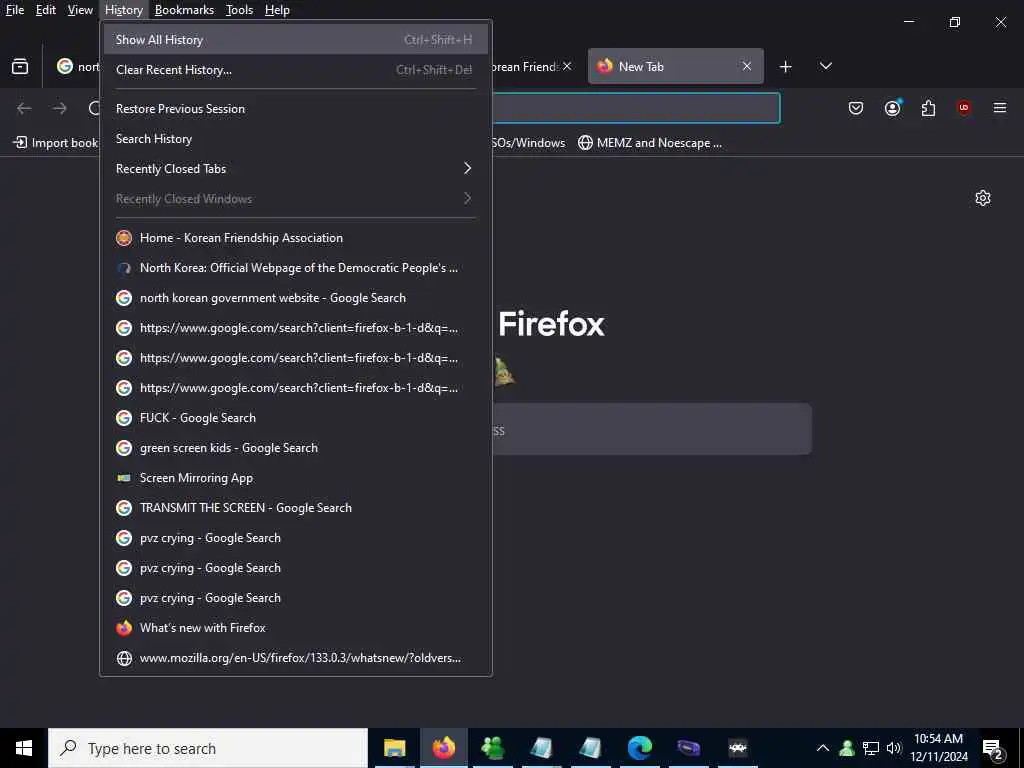Open the hamburger application menu
This screenshot has height=768, width=1024.
(x=1000, y=108)
